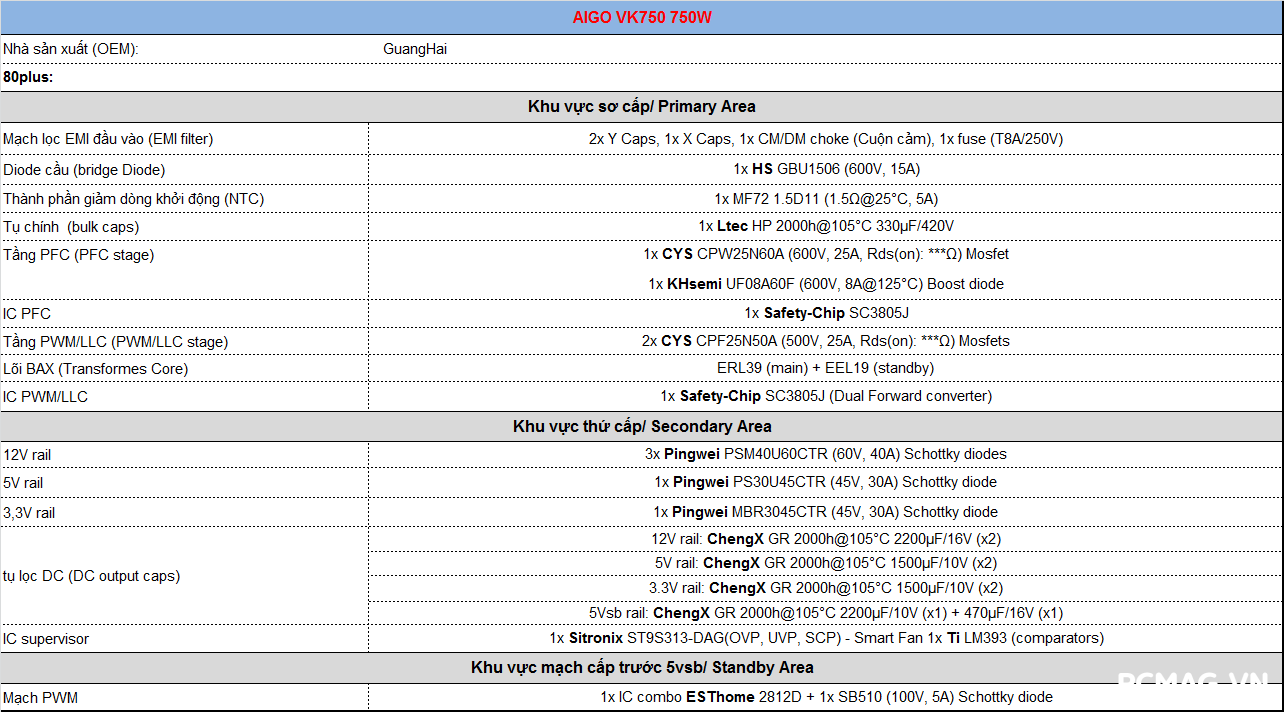The width and height of the screenshot is (1284, 712).
Task: Select the Ltec HP 330µF/420V value
Action: (826, 226)
